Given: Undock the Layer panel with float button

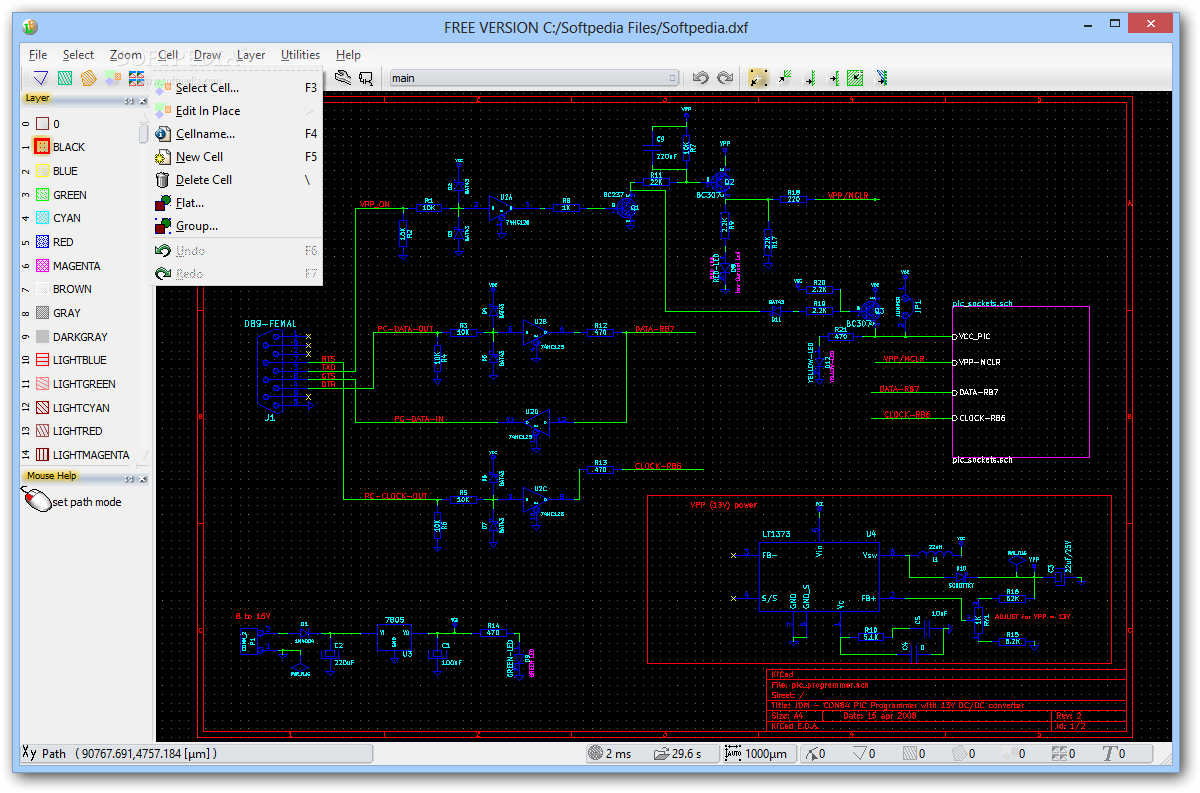Looking at the screenshot, I should [129, 101].
